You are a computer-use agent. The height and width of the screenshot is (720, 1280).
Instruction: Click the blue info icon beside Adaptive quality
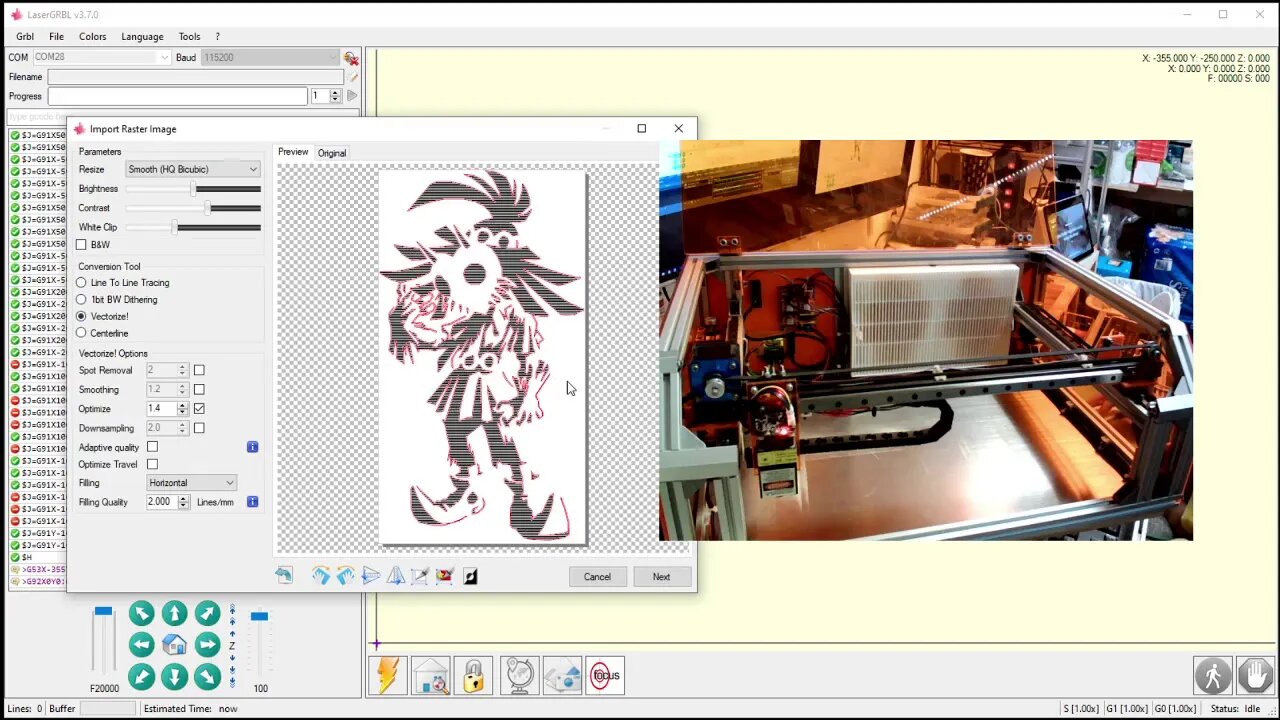click(x=252, y=447)
